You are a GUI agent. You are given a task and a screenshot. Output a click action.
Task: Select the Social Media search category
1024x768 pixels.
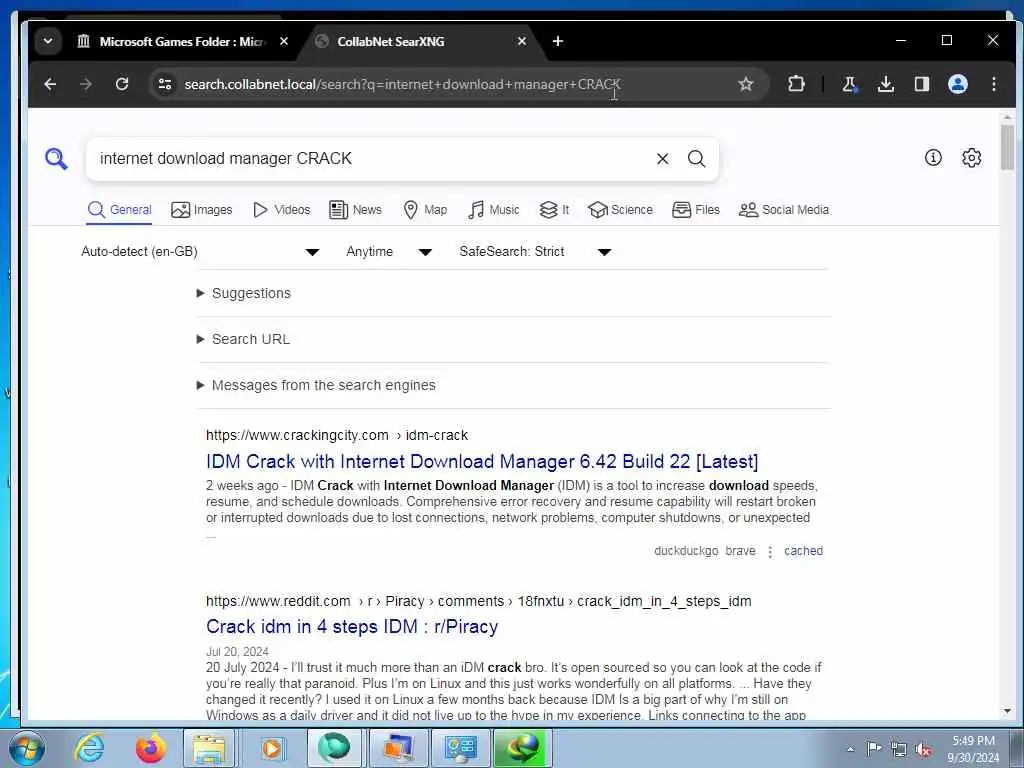pyautogui.click(x=784, y=210)
